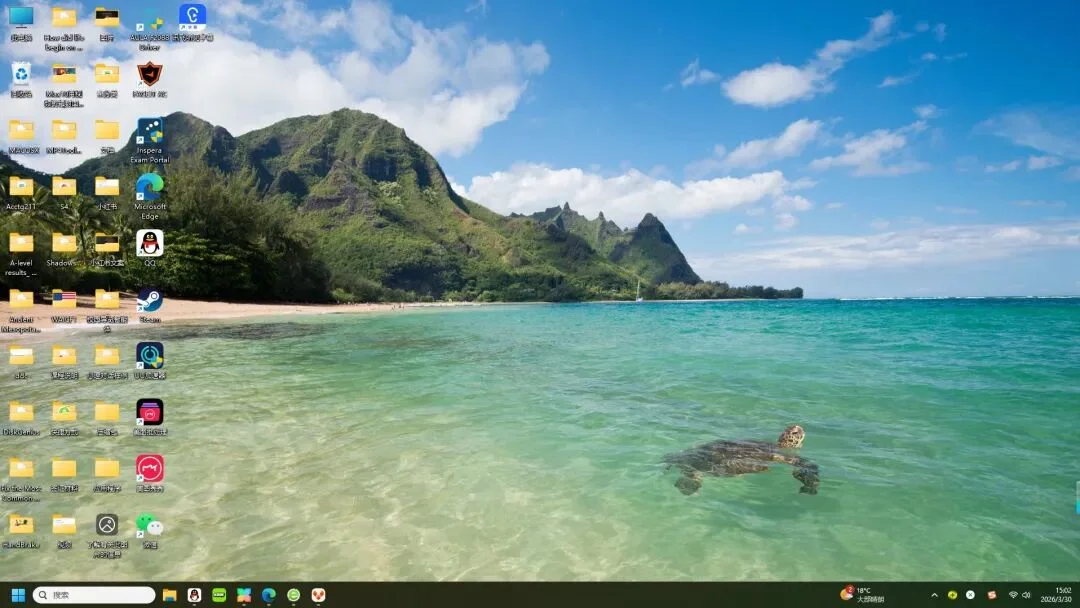
Task: Select the Shadows folder icon
Action: [x=64, y=244]
